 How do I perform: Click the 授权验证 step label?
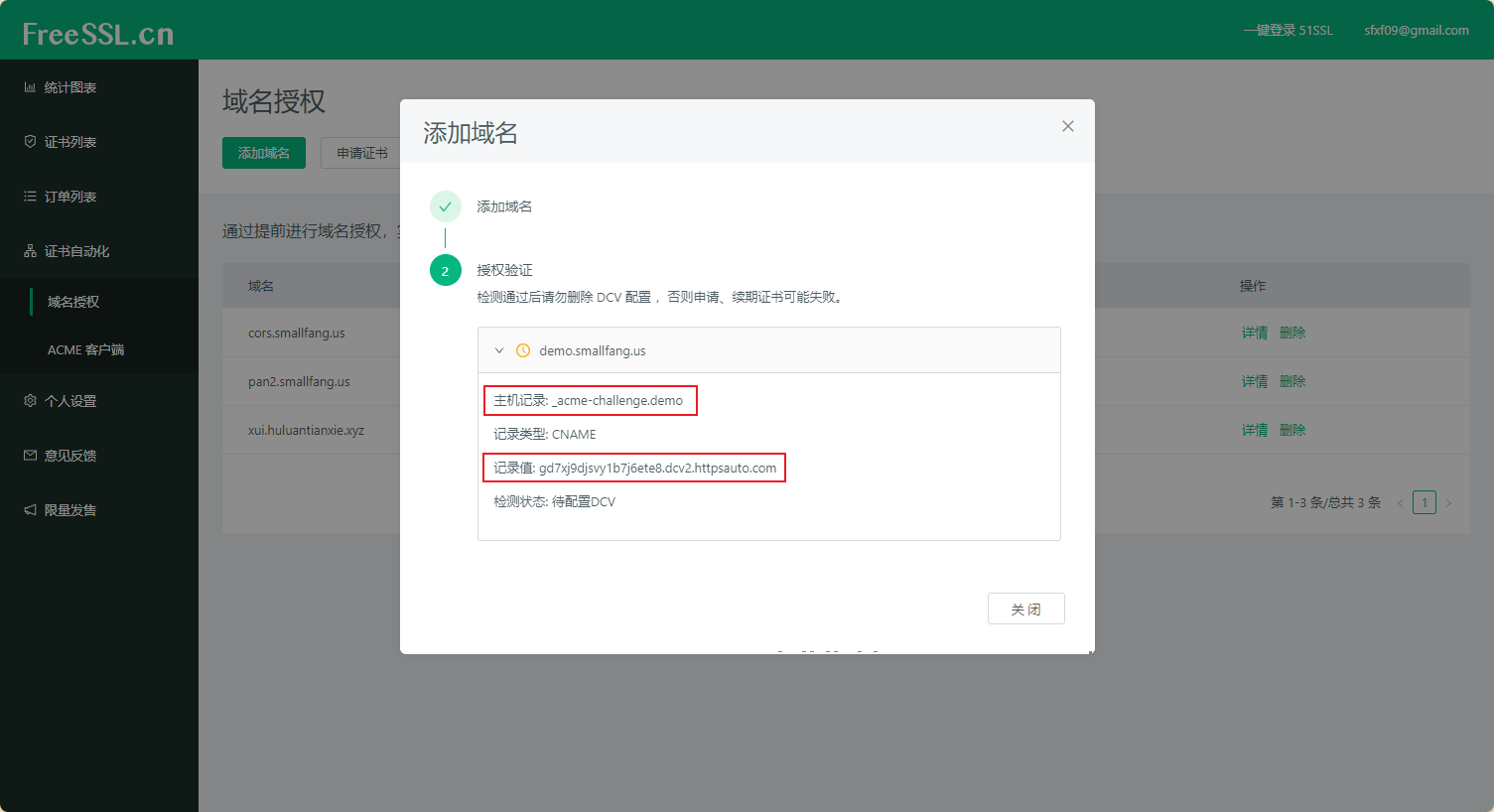[504, 270]
